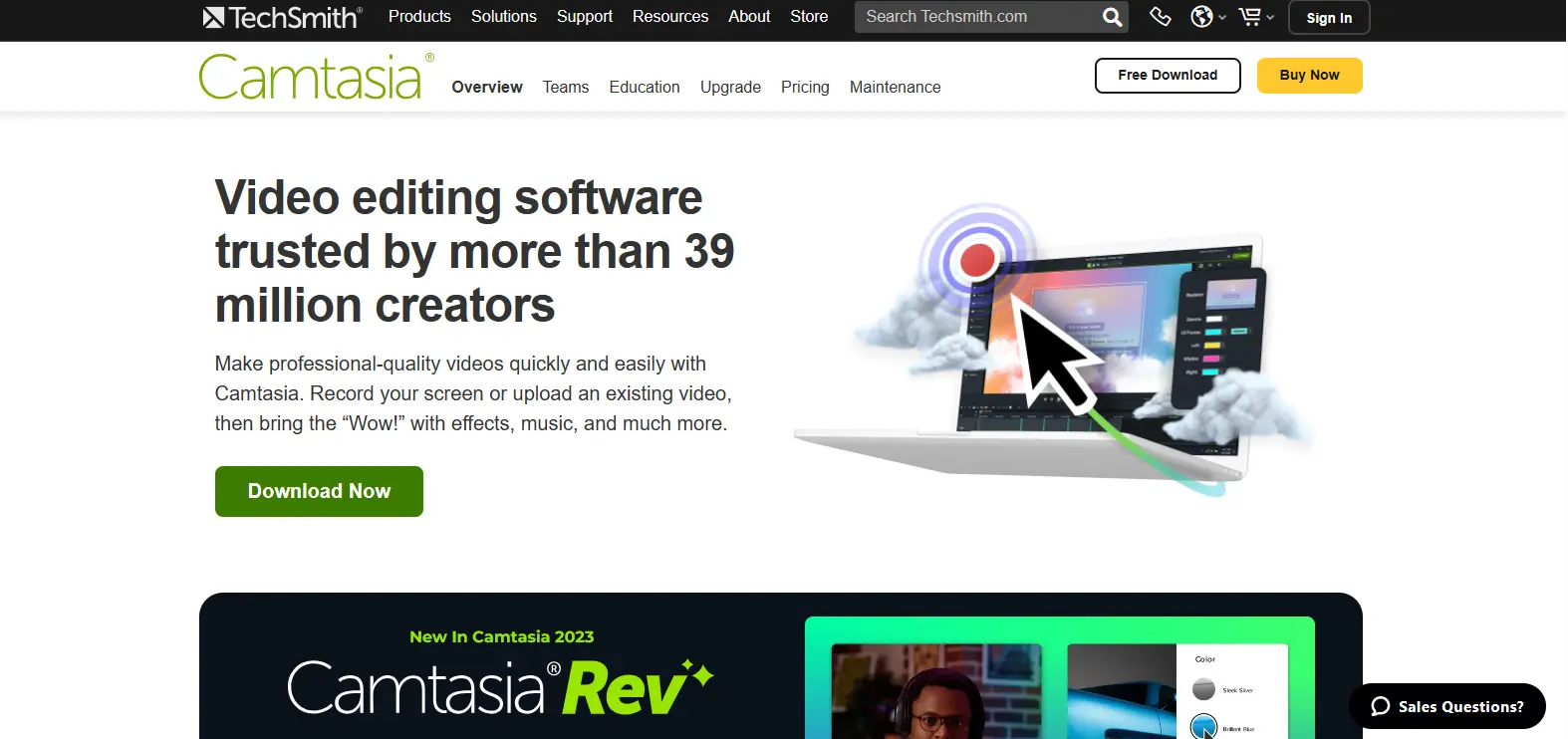This screenshot has width=1568, height=739.
Task: Click the chat bubble icon in Sales Questions
Action: [x=1380, y=706]
